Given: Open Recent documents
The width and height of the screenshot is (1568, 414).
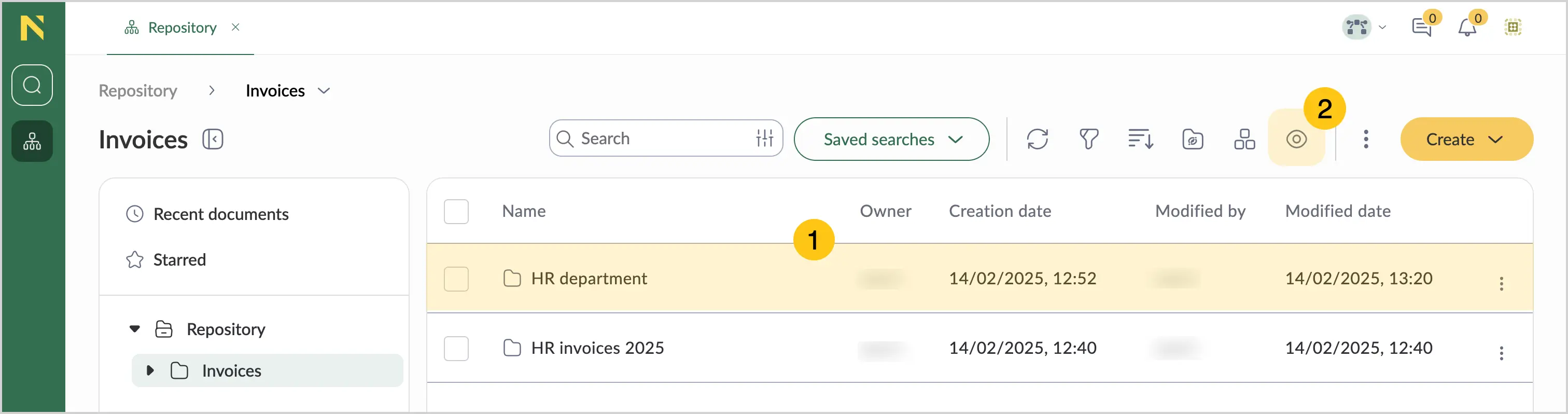Looking at the screenshot, I should coord(221,214).
